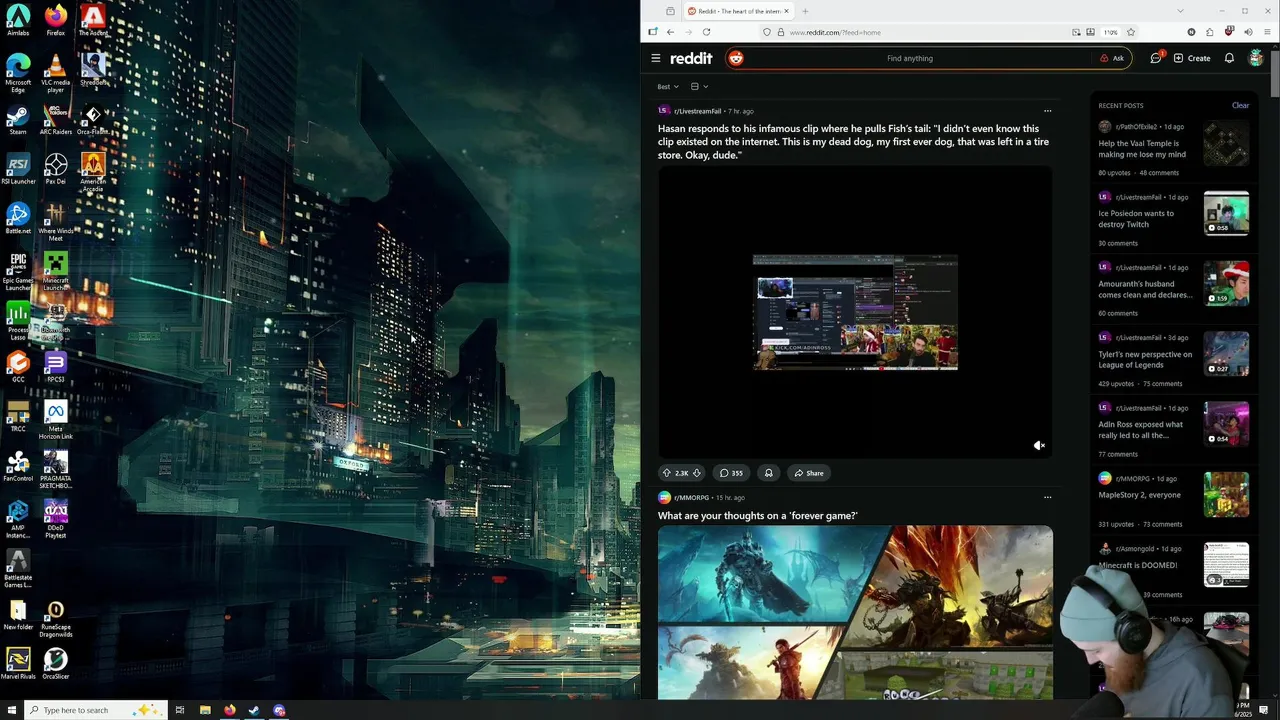The height and width of the screenshot is (720, 1280).
Task: Select the Pax Dei desktop shortcut
Action: click(56, 168)
